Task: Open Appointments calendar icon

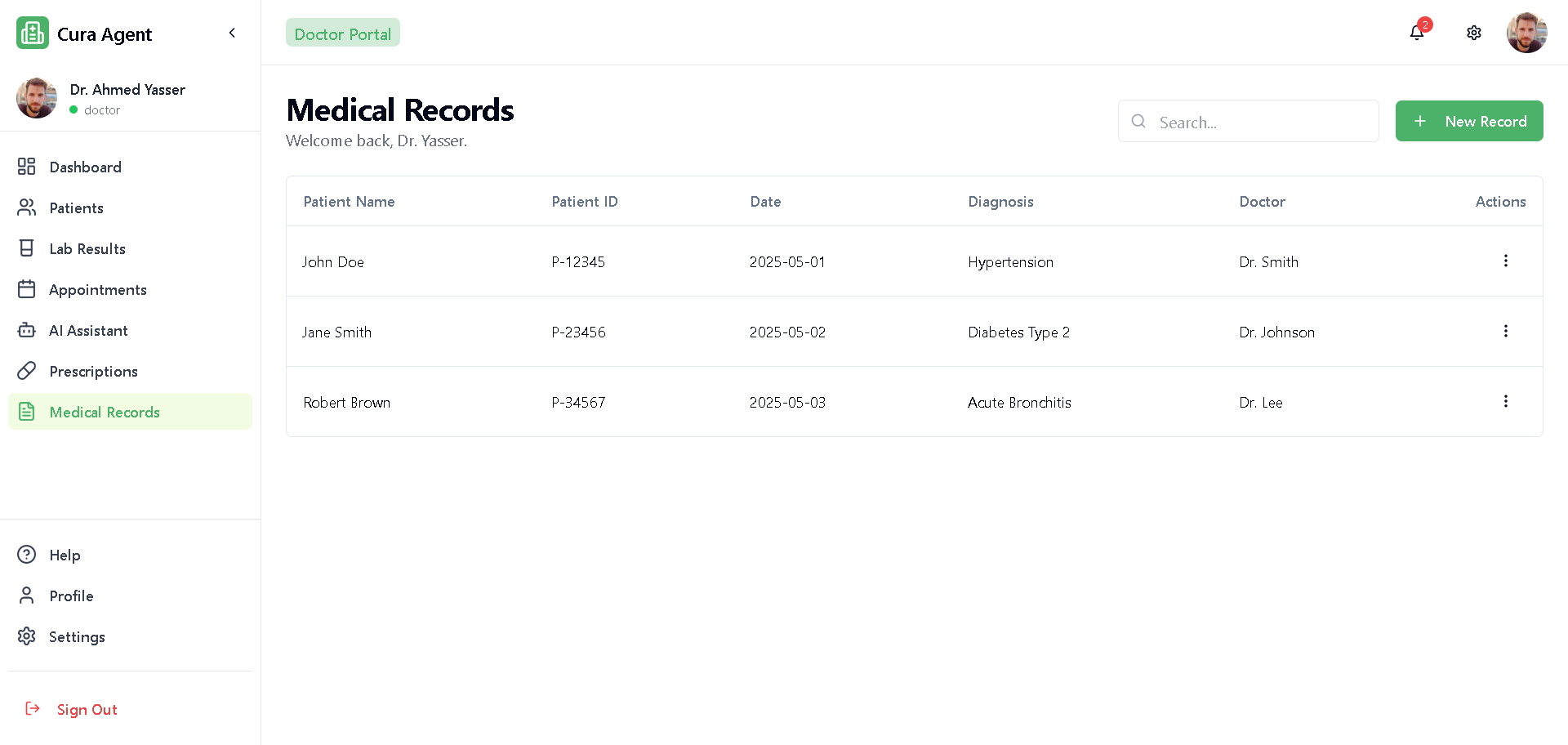Action: [27, 289]
